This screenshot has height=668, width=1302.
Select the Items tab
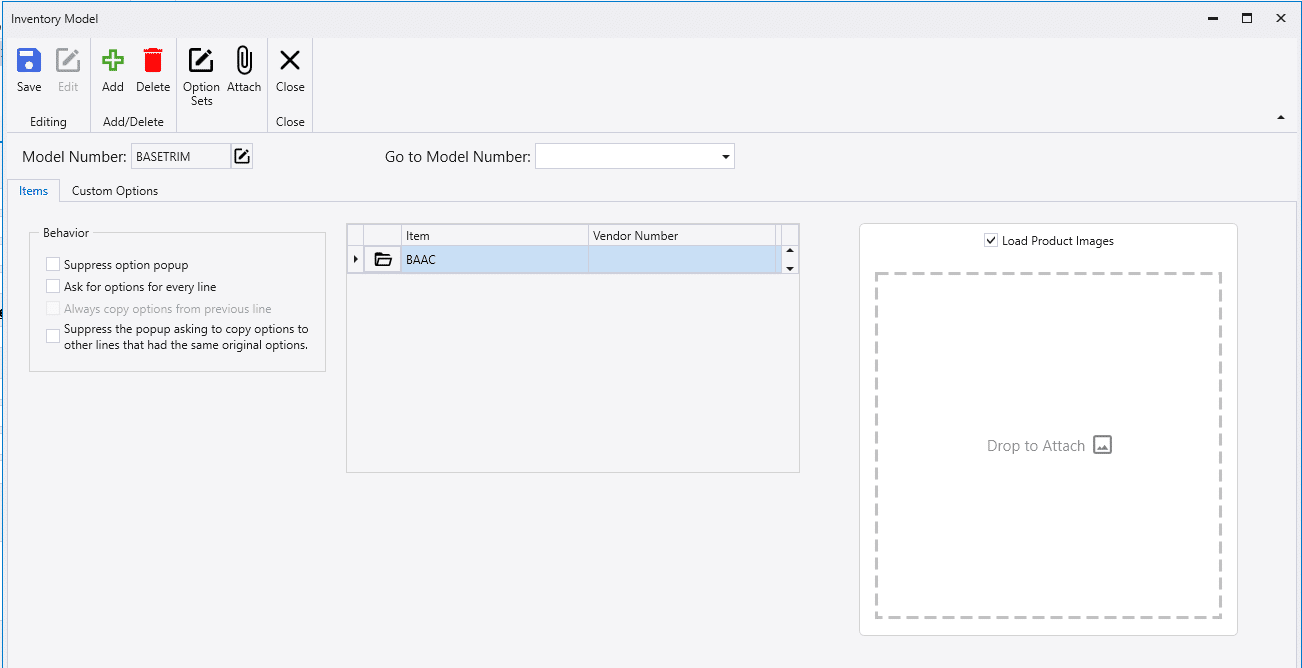tap(33, 190)
